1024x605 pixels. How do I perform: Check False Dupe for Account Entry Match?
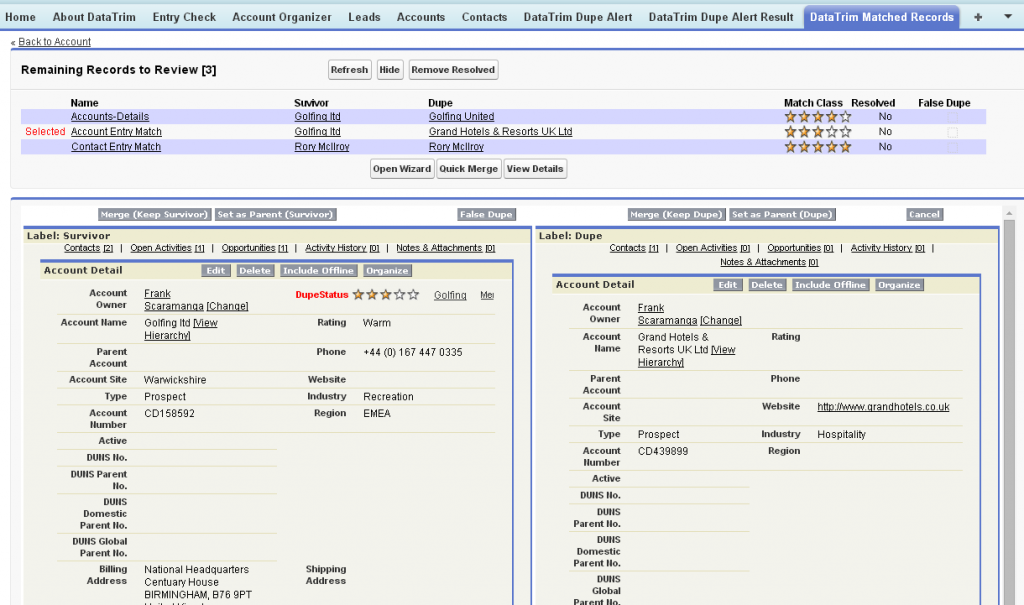pyautogui.click(x=952, y=132)
